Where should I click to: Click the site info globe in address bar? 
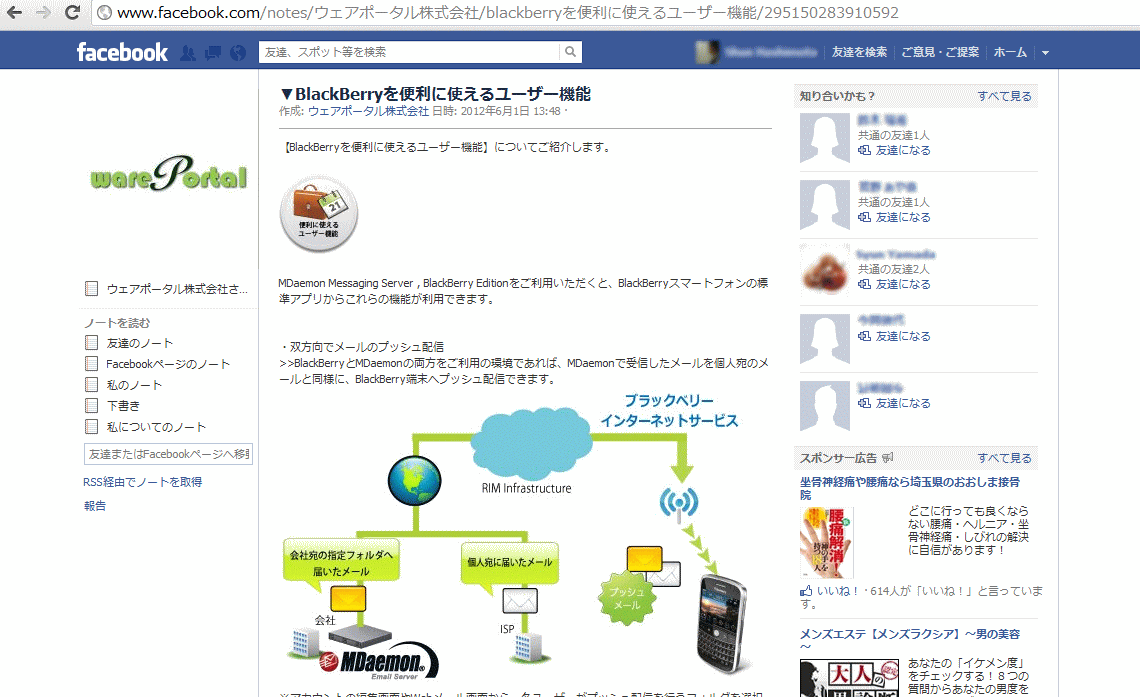coord(105,12)
